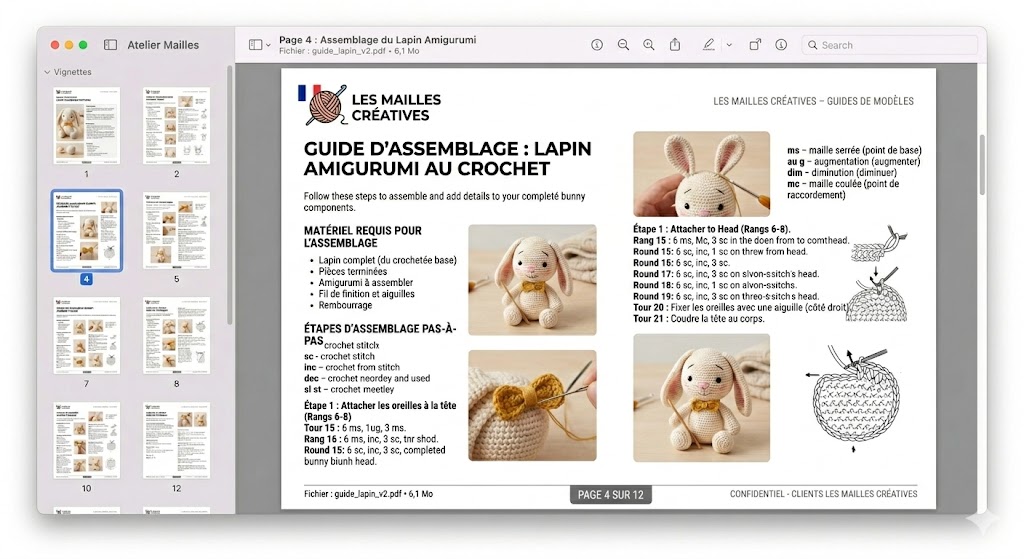Click the circled icon left of Search
Image resolution: width=1024 pixels, height=559 pixels.
pyautogui.click(x=781, y=45)
